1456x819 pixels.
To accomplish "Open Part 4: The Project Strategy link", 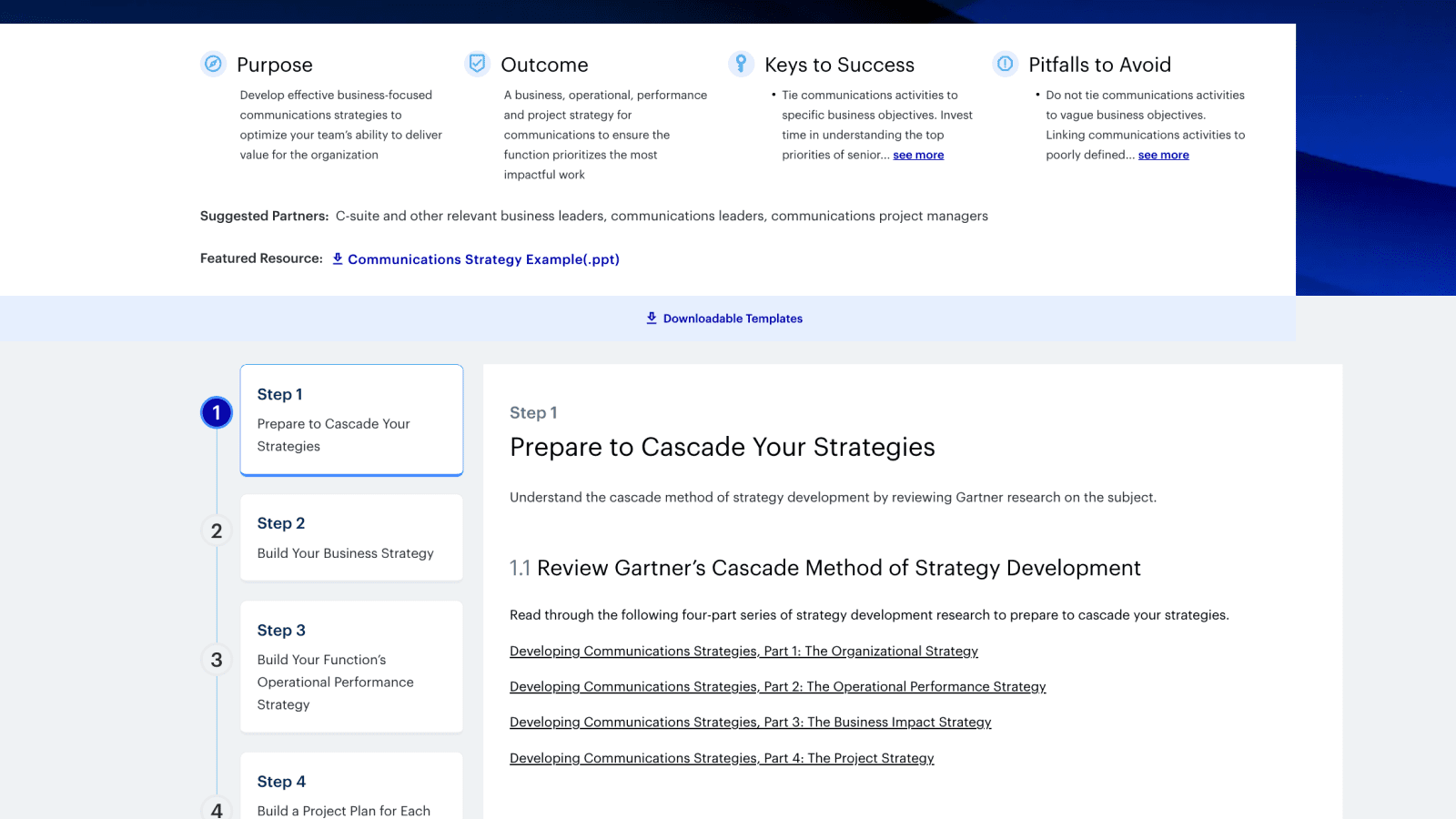I will click(x=721, y=757).
